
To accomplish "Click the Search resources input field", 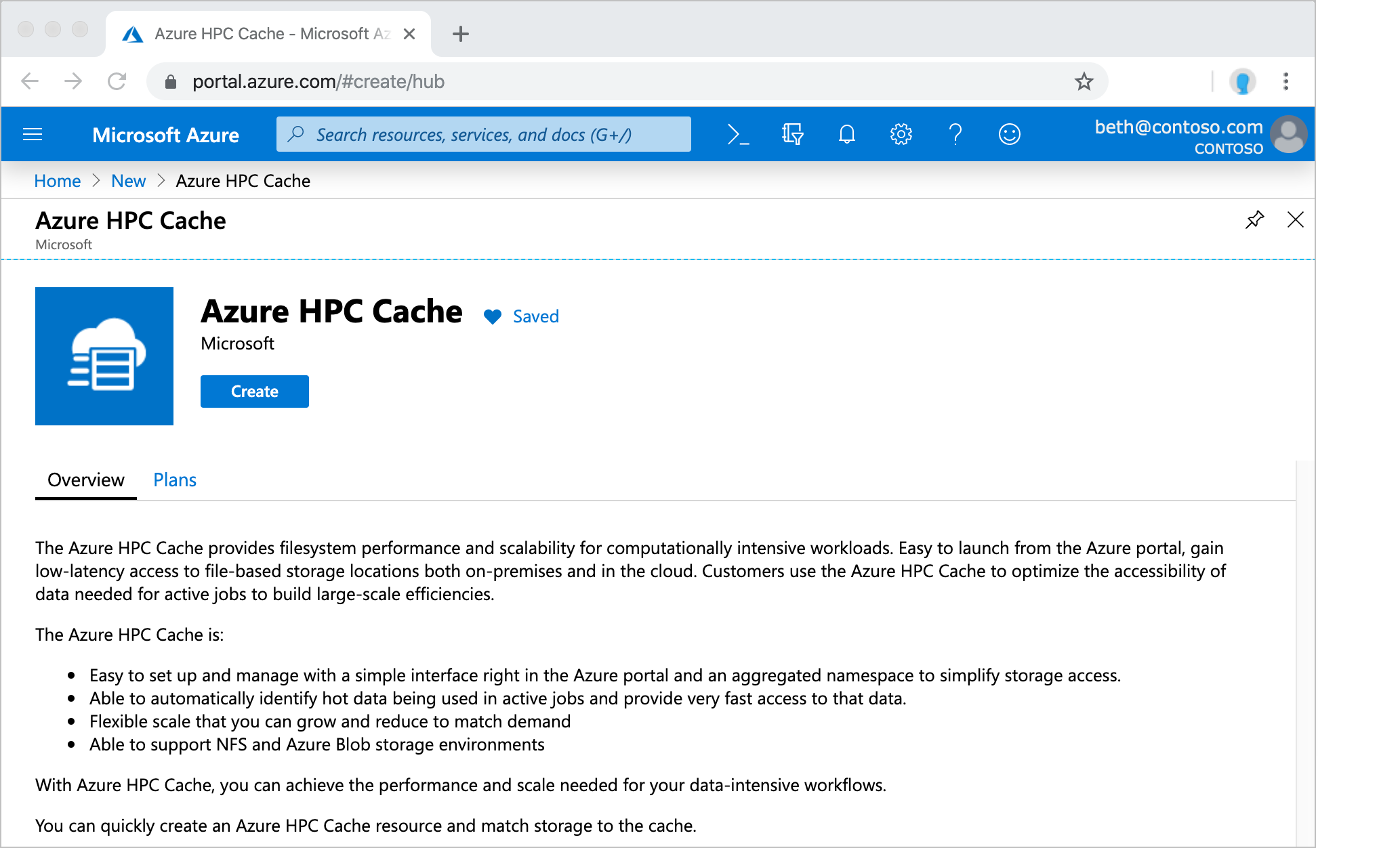I will coord(485,134).
